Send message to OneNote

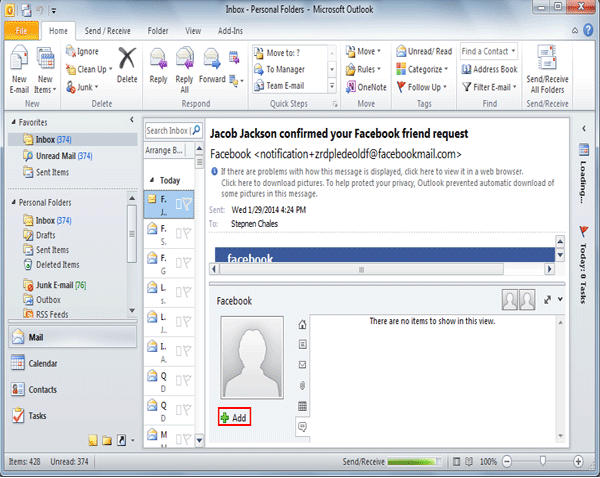pos(366,87)
